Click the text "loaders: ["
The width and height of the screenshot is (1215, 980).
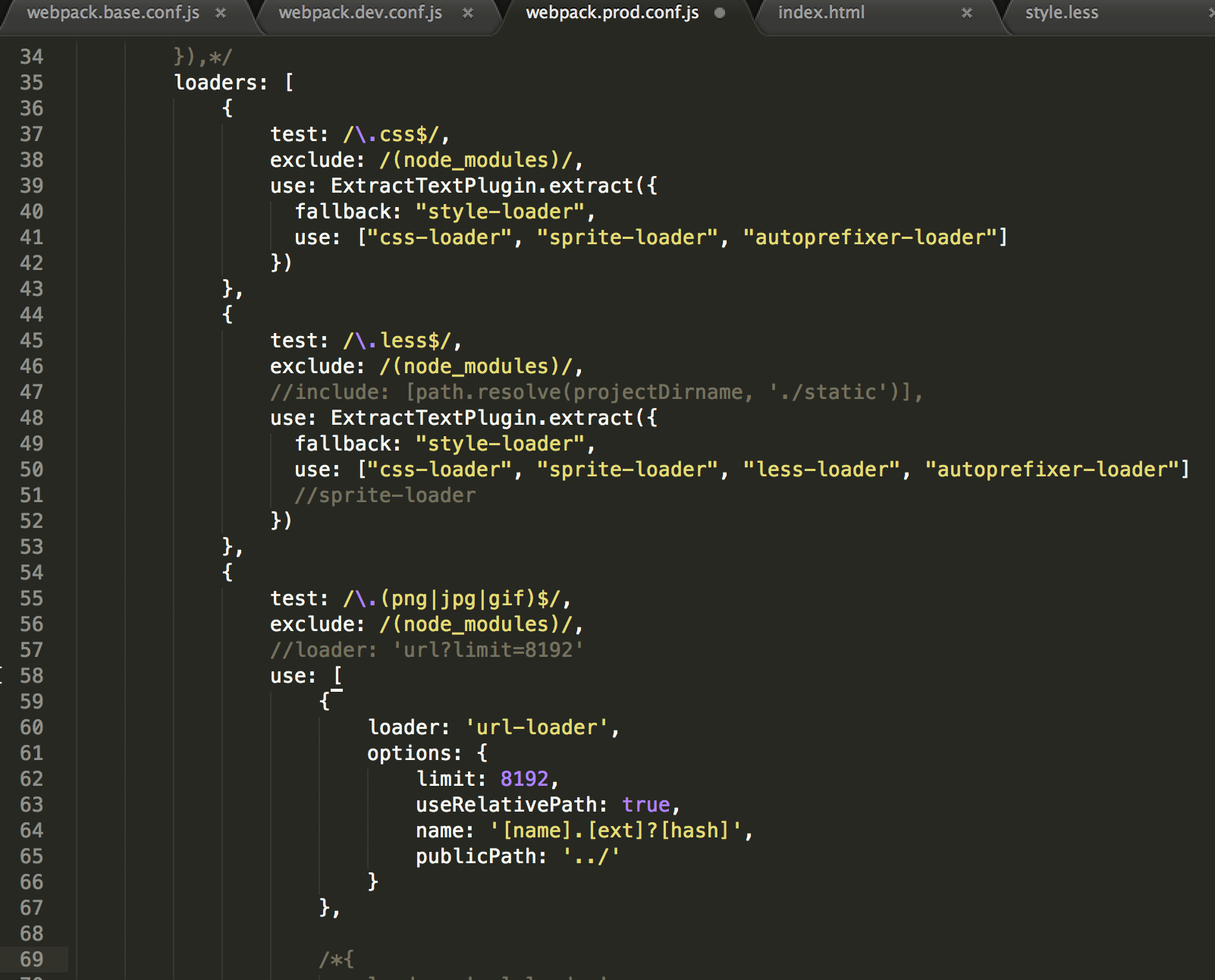point(234,82)
